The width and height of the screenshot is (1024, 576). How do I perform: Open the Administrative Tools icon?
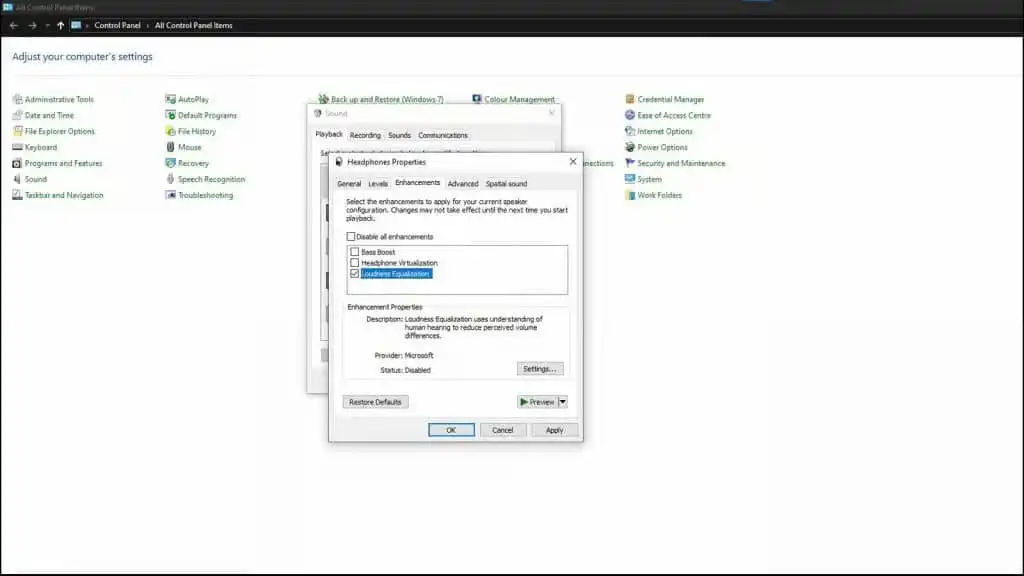[x=18, y=99]
